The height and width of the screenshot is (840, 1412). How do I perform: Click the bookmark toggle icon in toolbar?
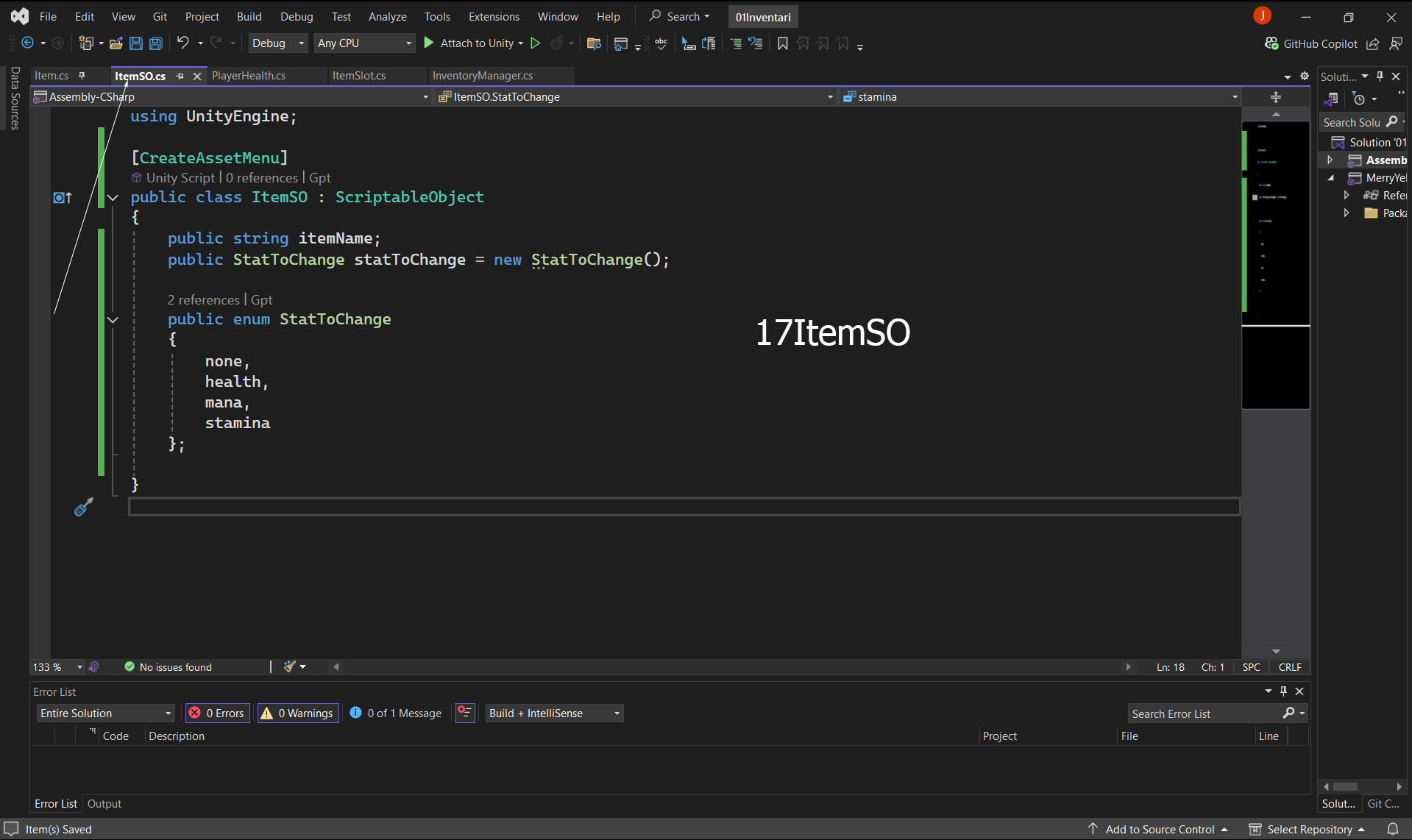click(783, 43)
